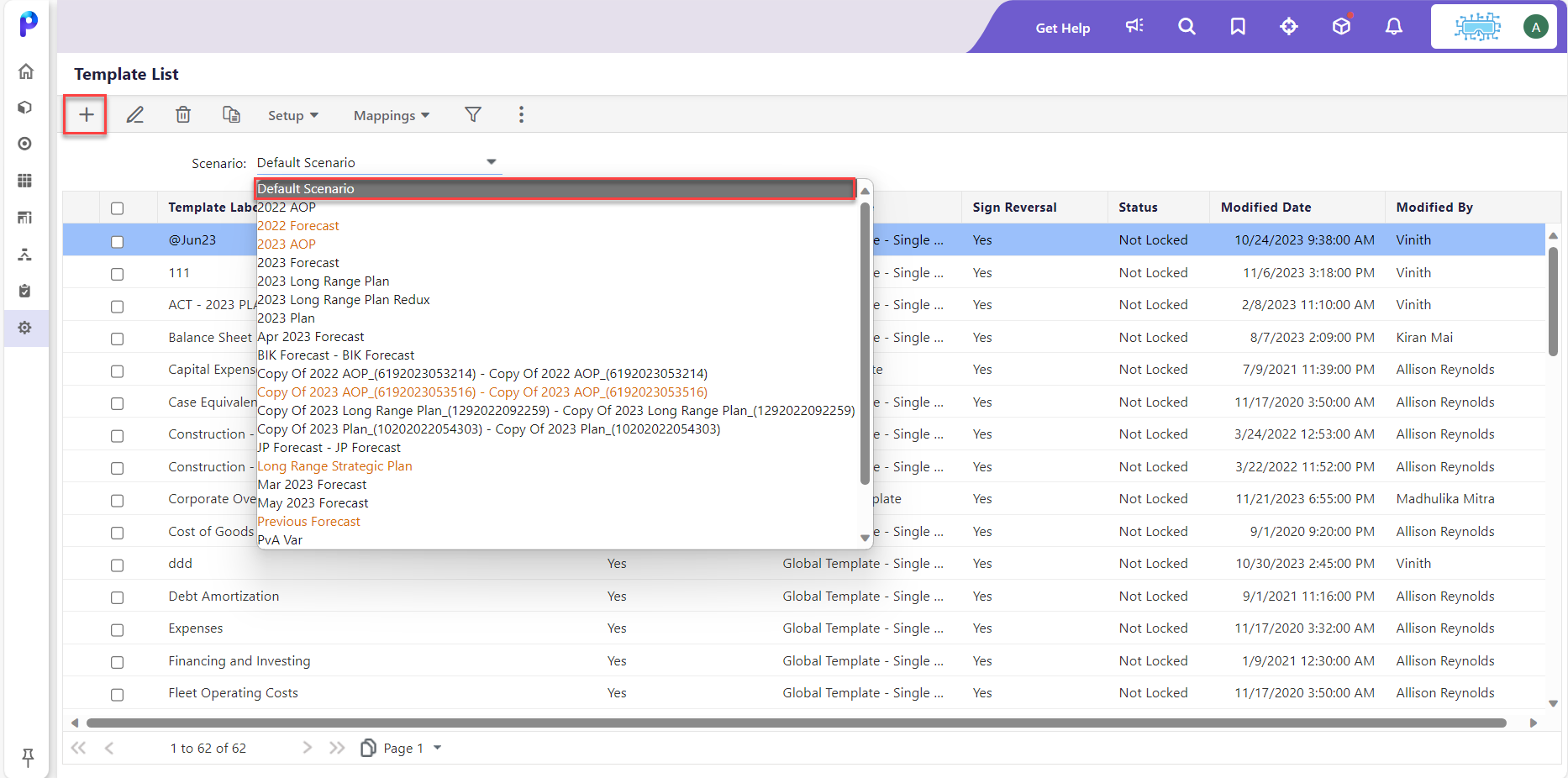Open the reports chart icon in sidebar
This screenshot has width=1568, height=778.
coord(25,217)
